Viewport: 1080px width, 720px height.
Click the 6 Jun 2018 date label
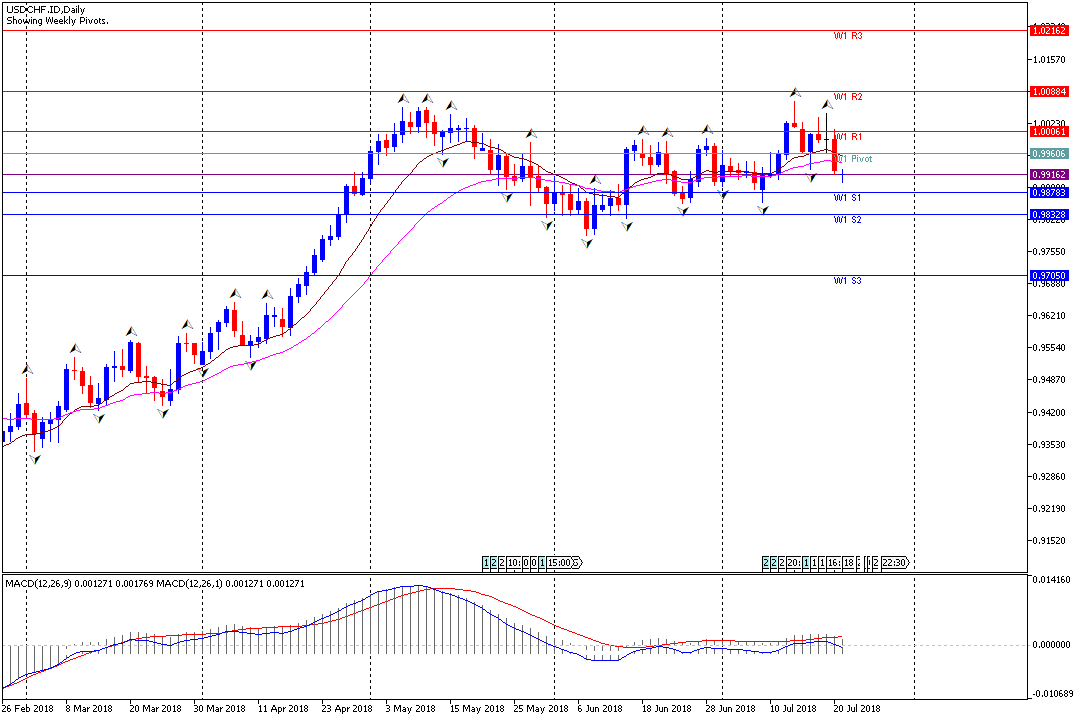click(600, 709)
